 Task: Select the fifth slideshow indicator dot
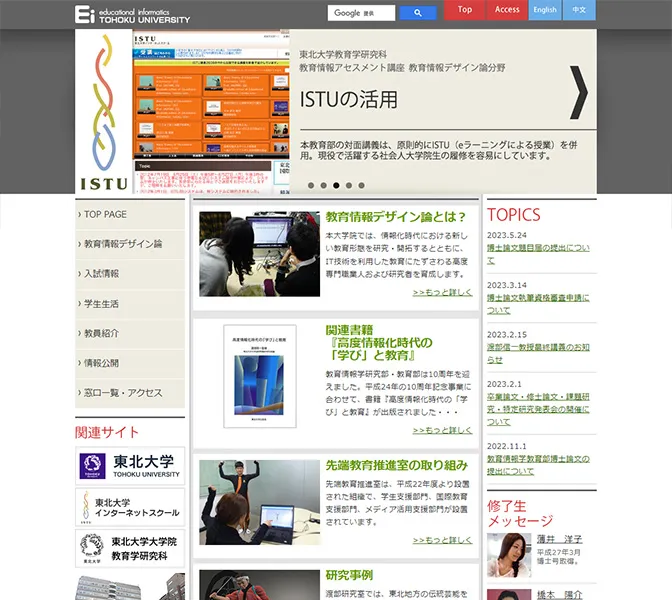[x=362, y=185]
